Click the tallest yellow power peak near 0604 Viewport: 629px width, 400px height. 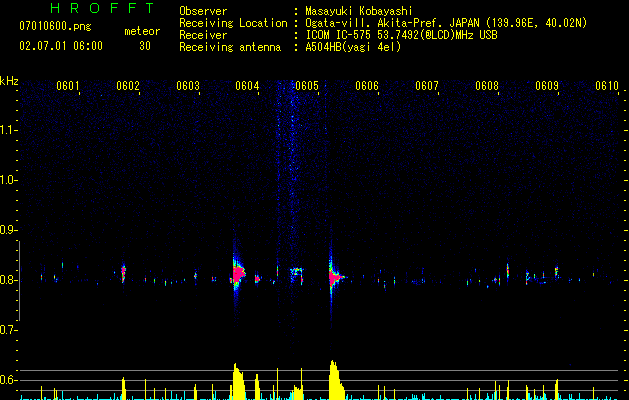(x=238, y=381)
